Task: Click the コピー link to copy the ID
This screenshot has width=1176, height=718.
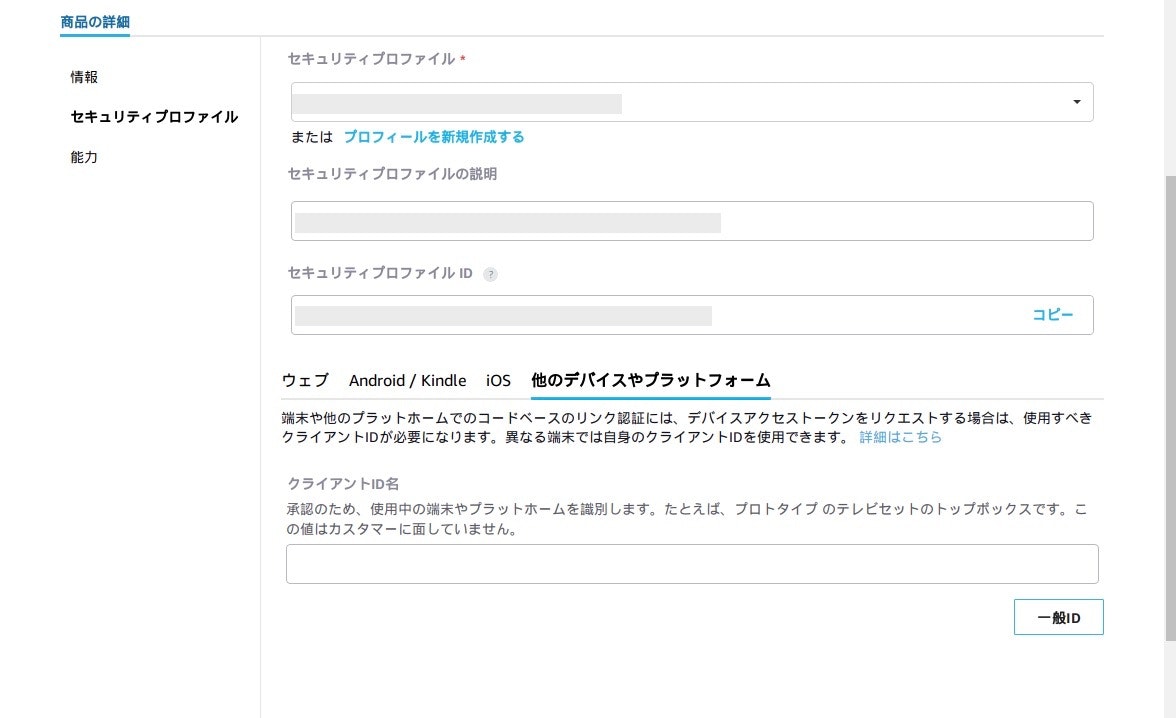Action: (1052, 314)
